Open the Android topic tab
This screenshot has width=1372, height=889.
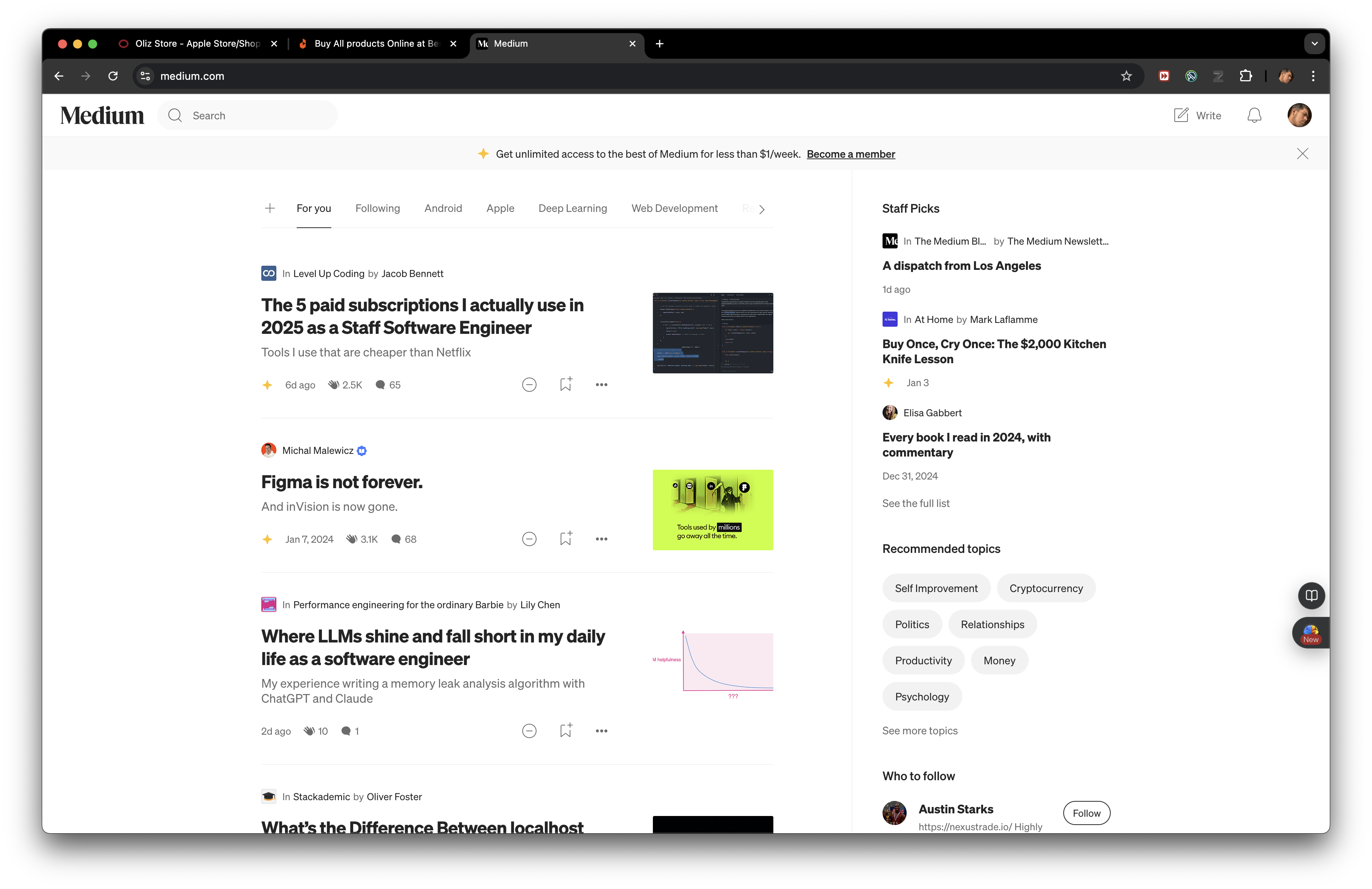click(443, 209)
